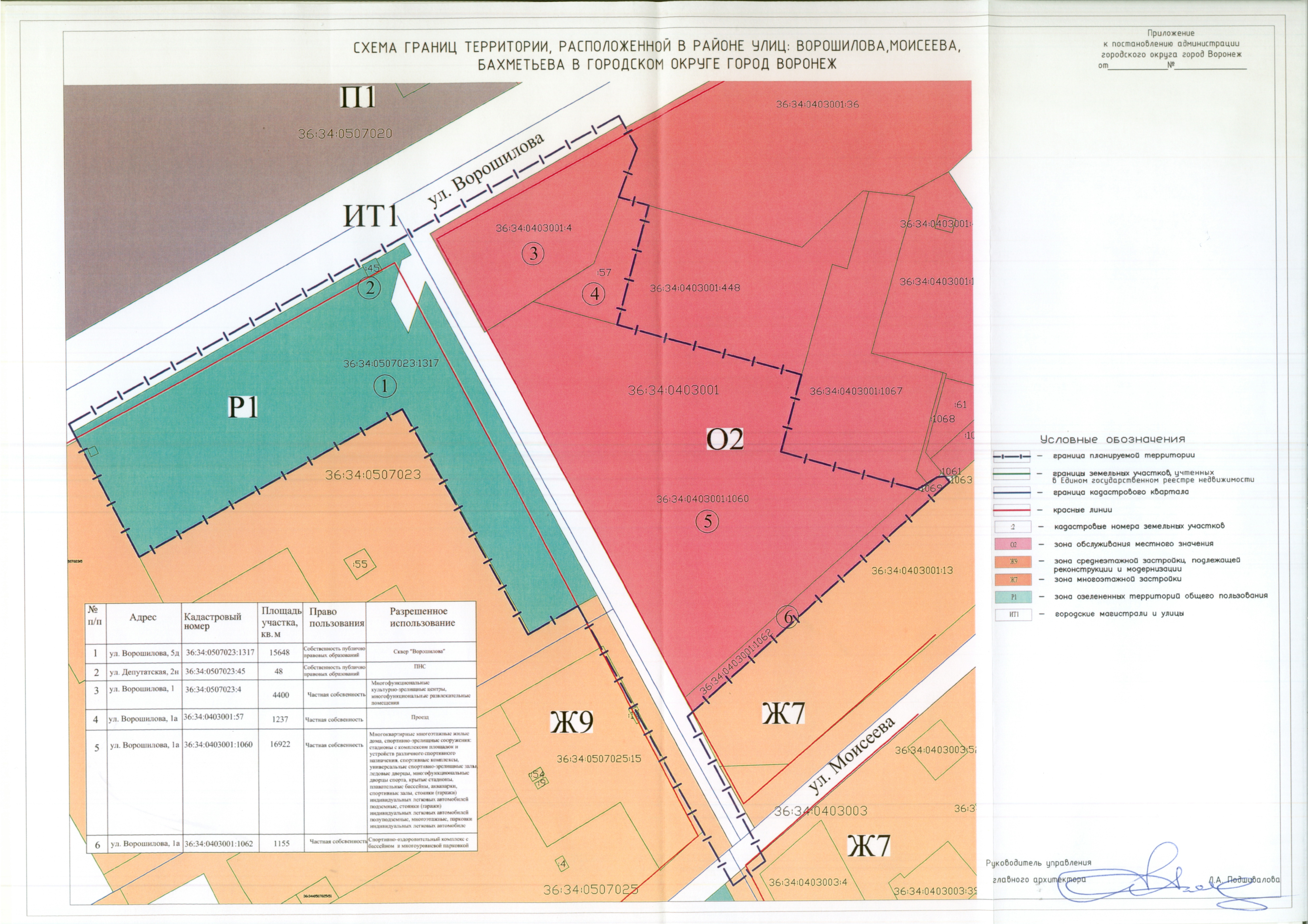Click the pink О2 legend swatch
Screen dimensions: 1308x924
click(x=1013, y=545)
